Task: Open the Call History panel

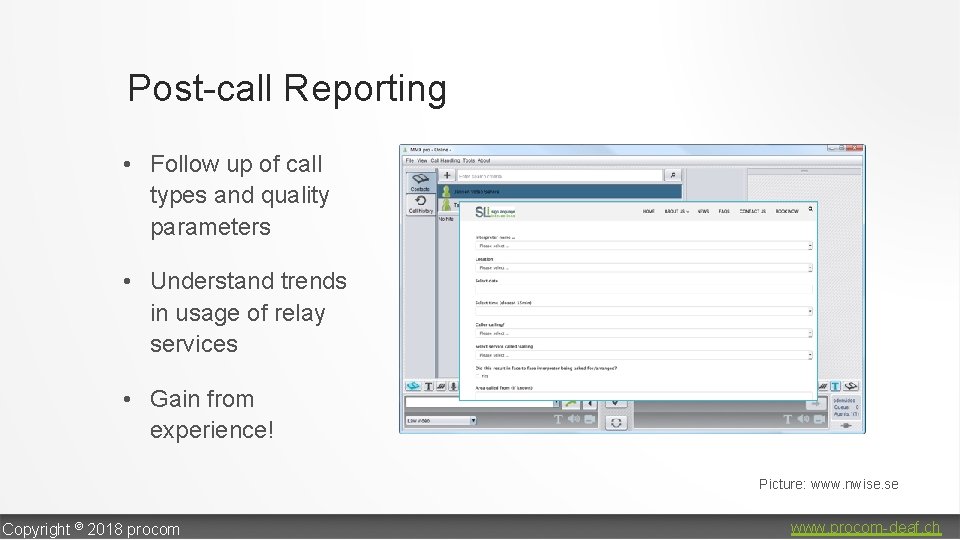Action: tap(420, 204)
